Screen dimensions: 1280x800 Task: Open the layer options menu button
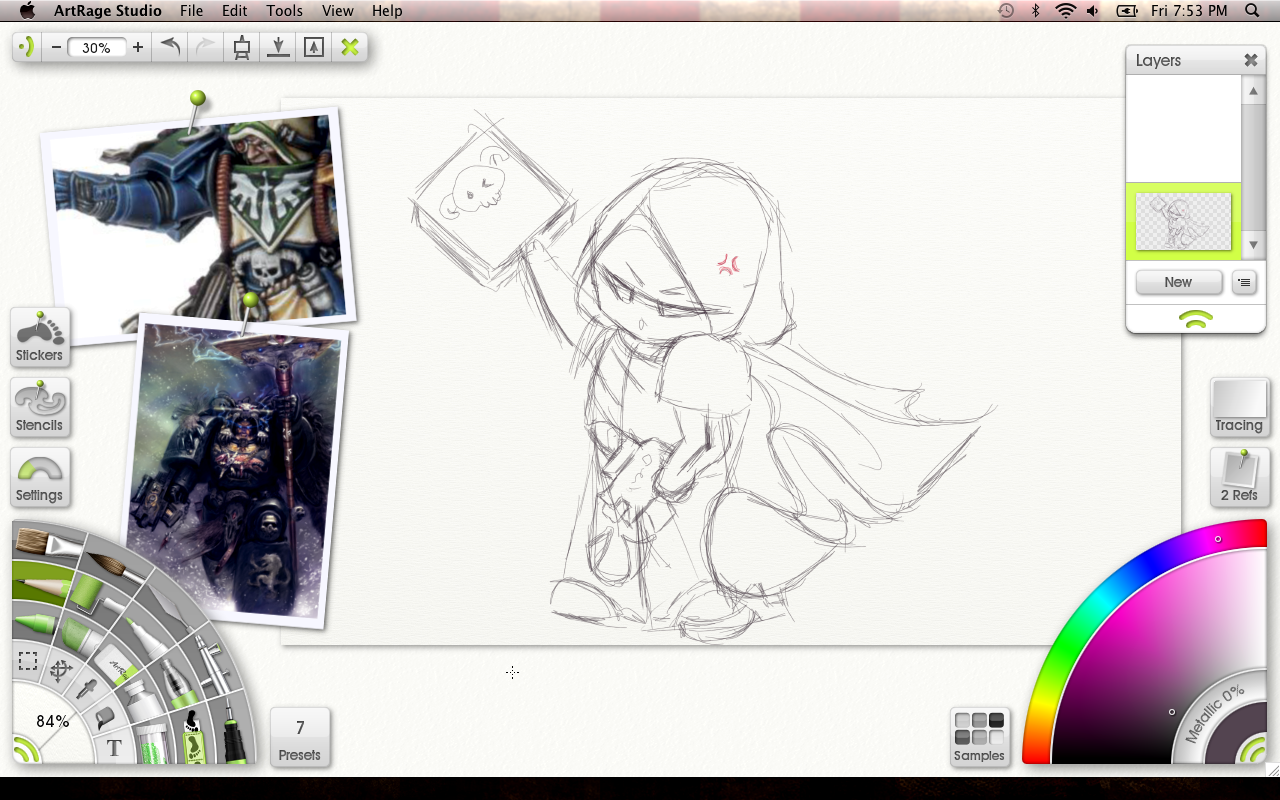coord(1244,282)
